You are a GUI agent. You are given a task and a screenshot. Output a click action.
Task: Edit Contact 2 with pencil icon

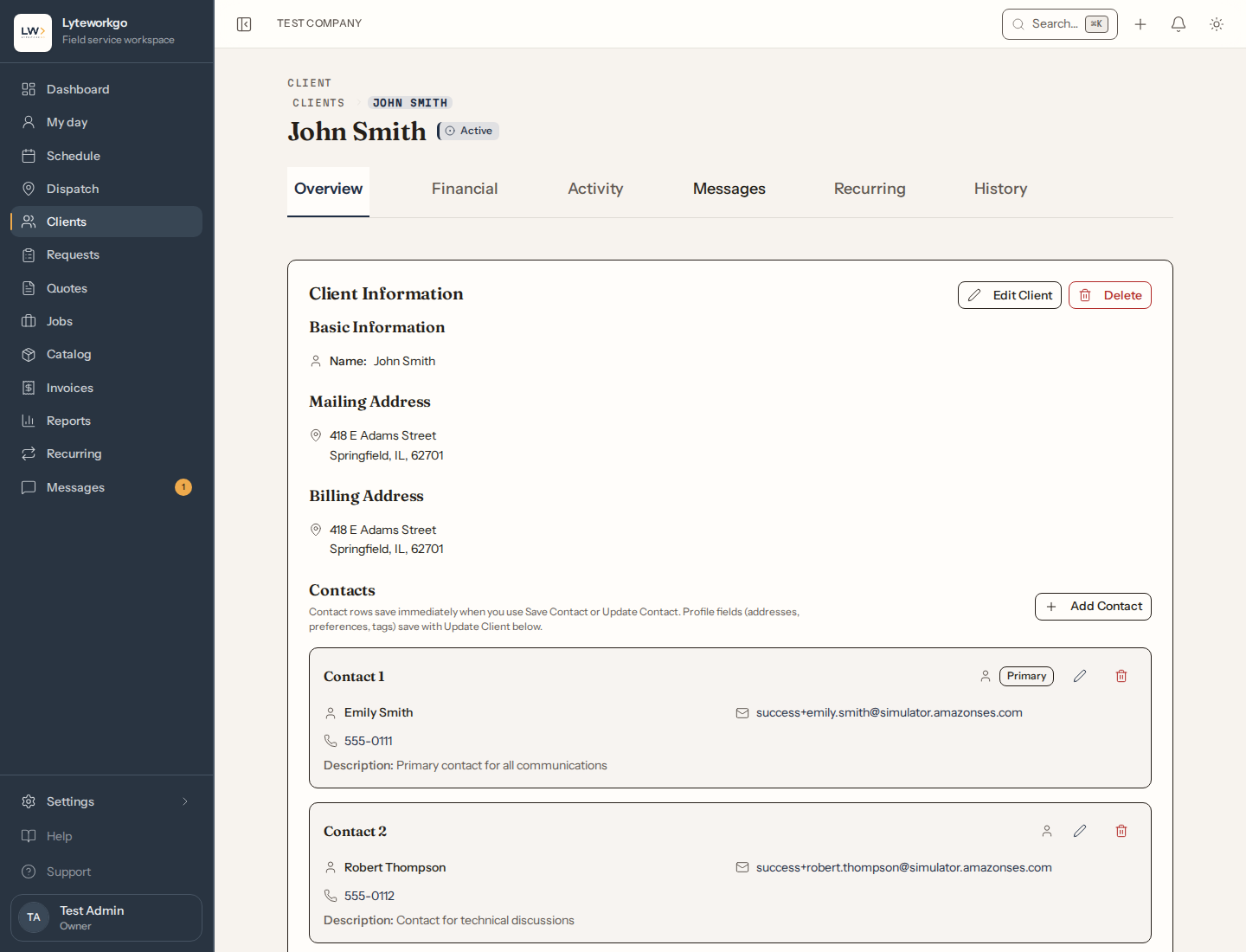pyautogui.click(x=1080, y=831)
